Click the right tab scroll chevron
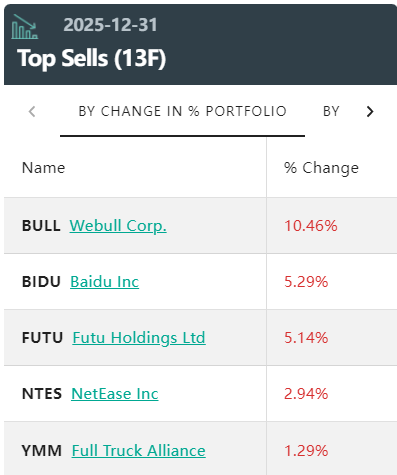Screen dimensions: 397x475 point(370,111)
